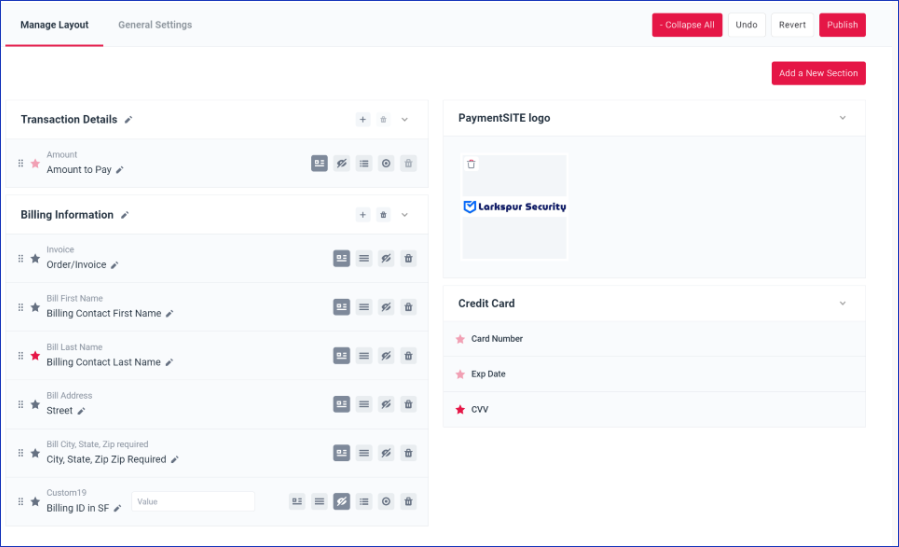Set Amount to Pay as list type

(364, 163)
